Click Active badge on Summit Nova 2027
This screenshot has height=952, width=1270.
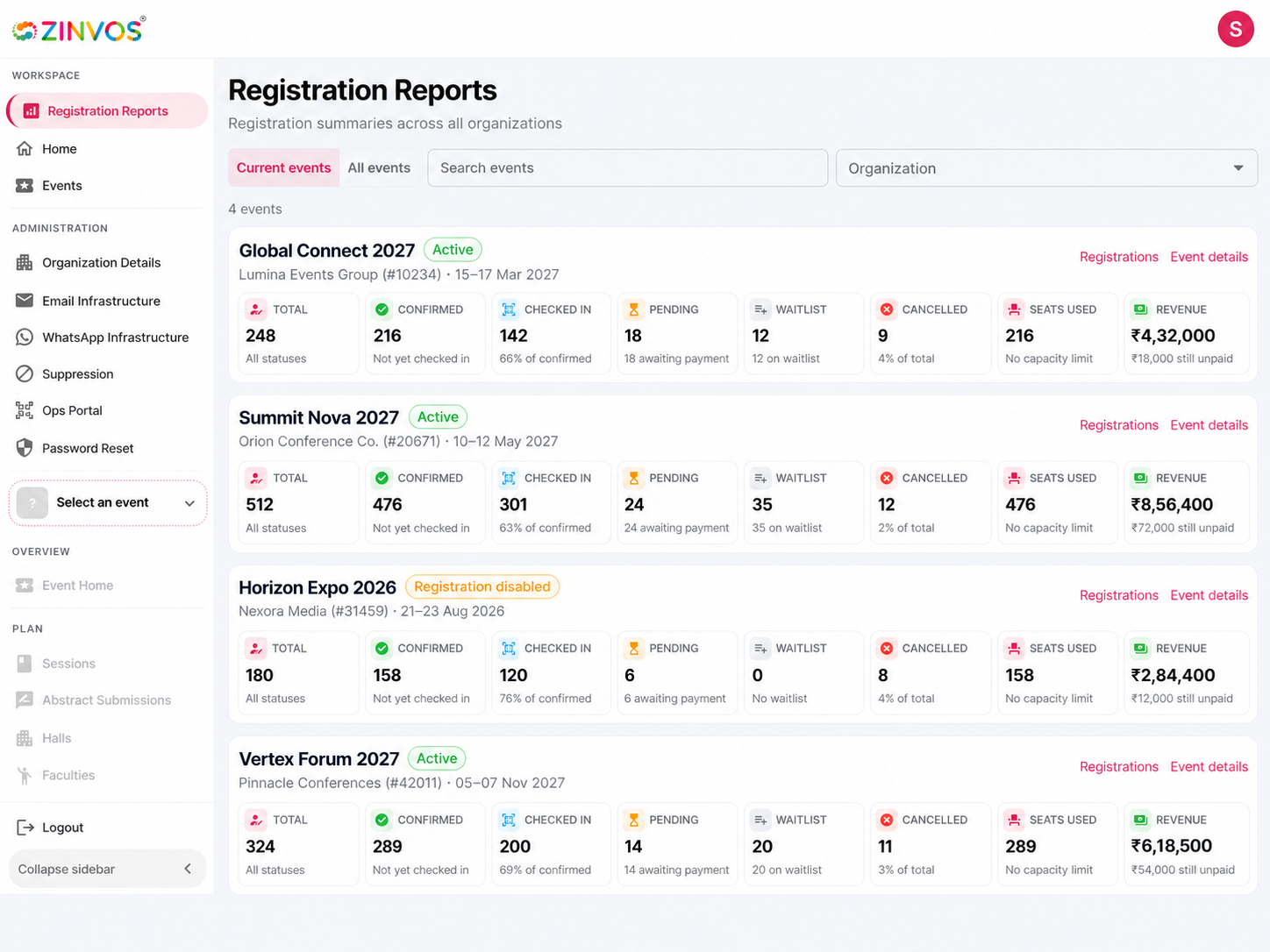[438, 417]
